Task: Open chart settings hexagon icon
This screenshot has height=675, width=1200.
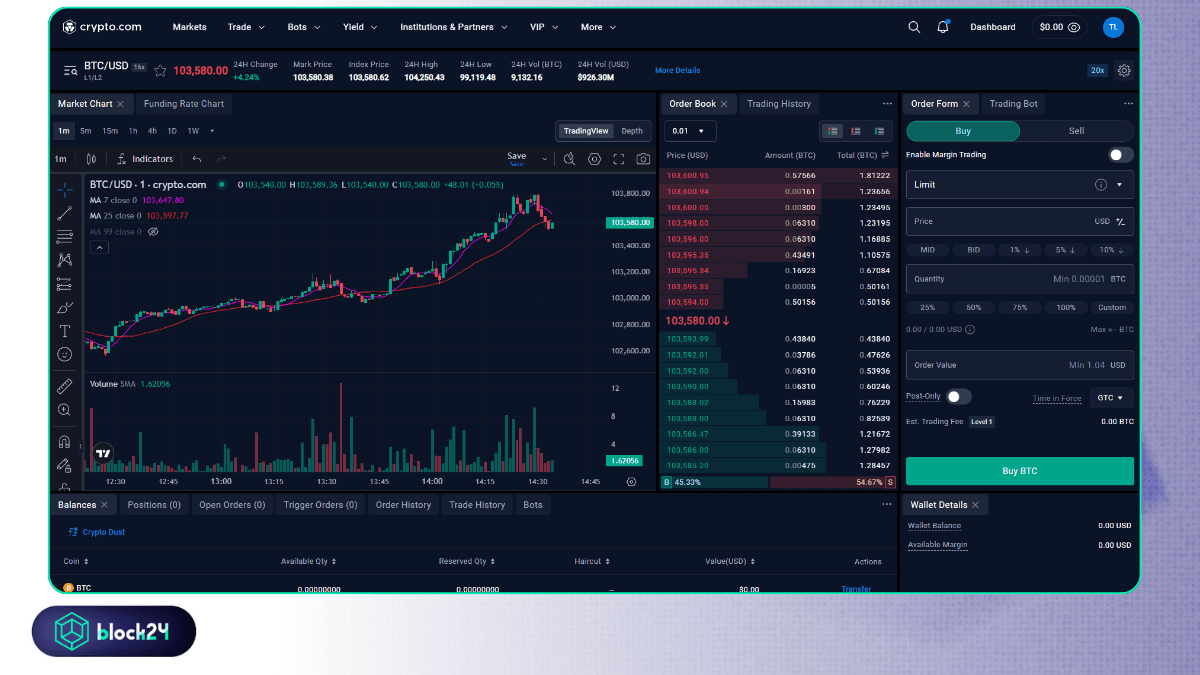Action: [594, 159]
